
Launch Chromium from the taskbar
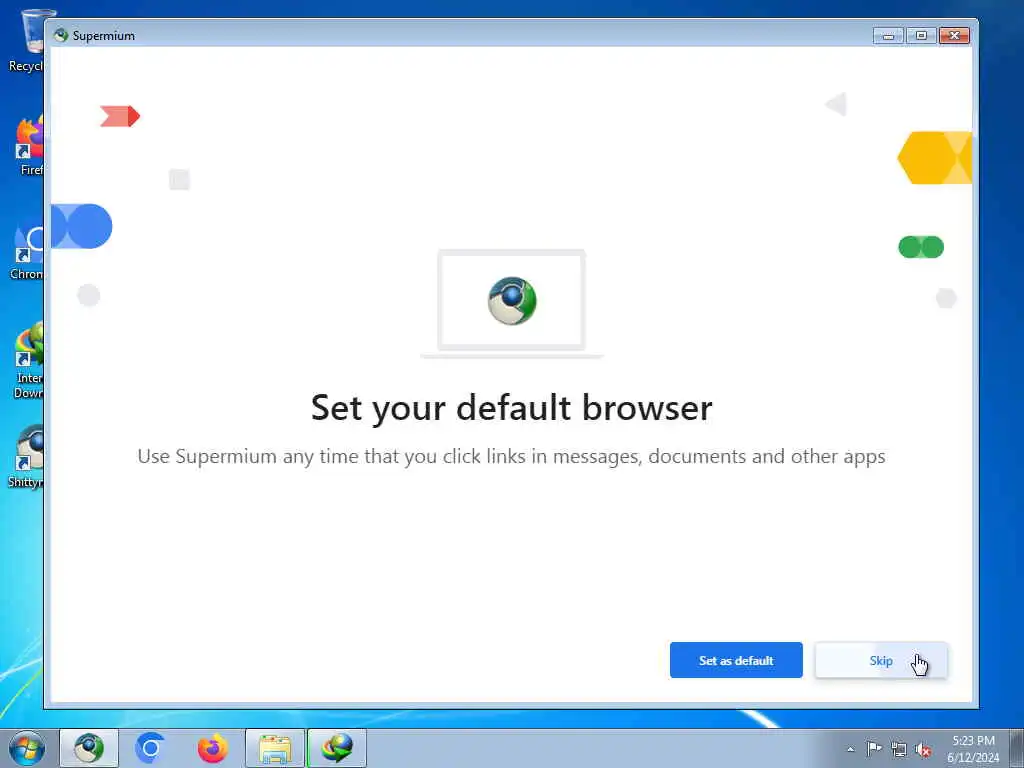click(x=150, y=748)
